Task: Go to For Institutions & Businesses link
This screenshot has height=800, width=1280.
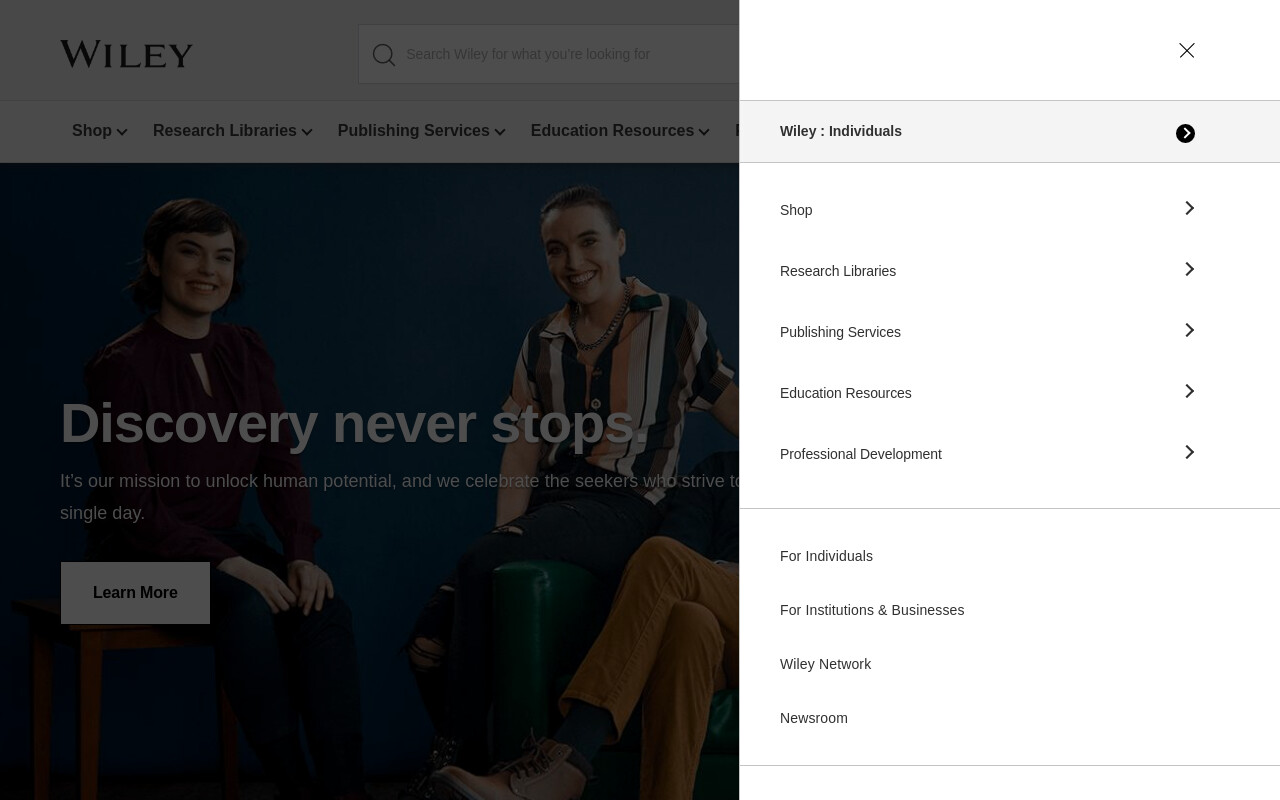Action: click(872, 610)
